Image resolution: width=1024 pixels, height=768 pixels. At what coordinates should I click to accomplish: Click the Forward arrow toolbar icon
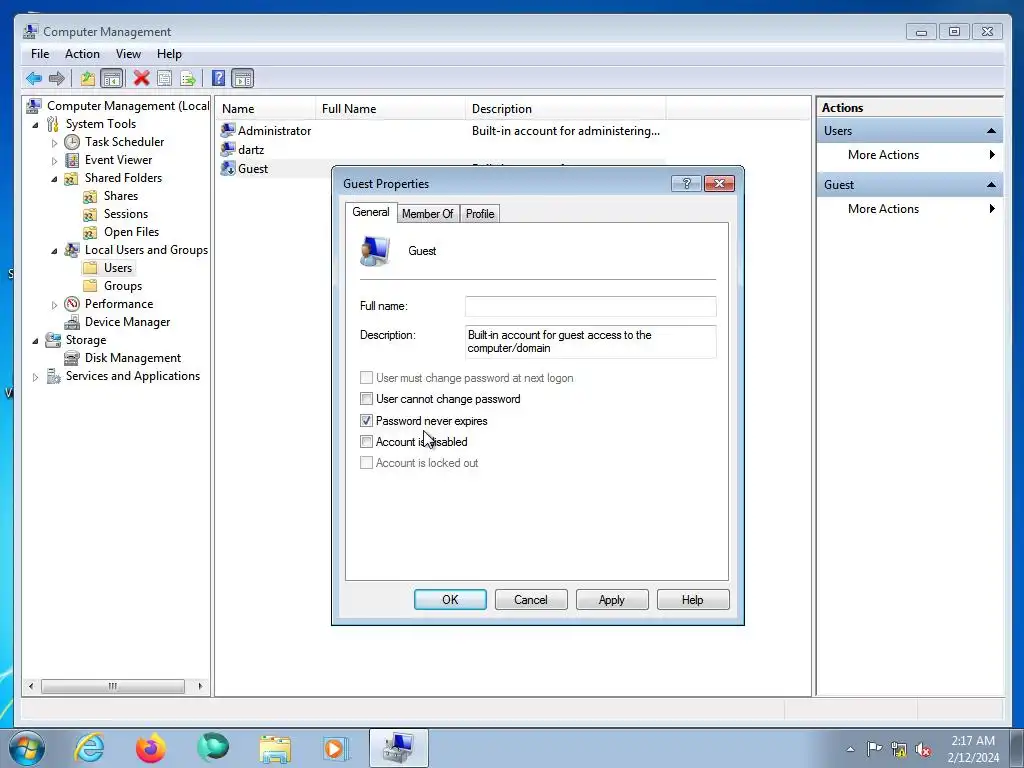57,79
